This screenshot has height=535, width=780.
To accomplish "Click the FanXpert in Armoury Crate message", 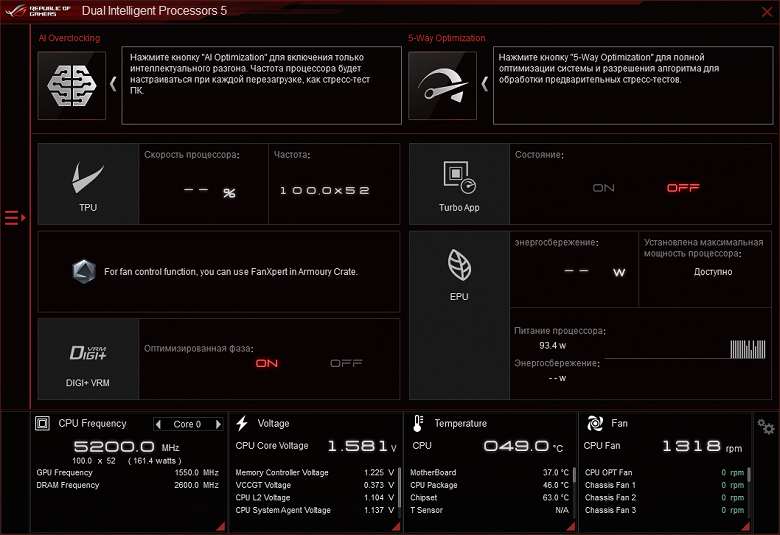I will [231, 272].
